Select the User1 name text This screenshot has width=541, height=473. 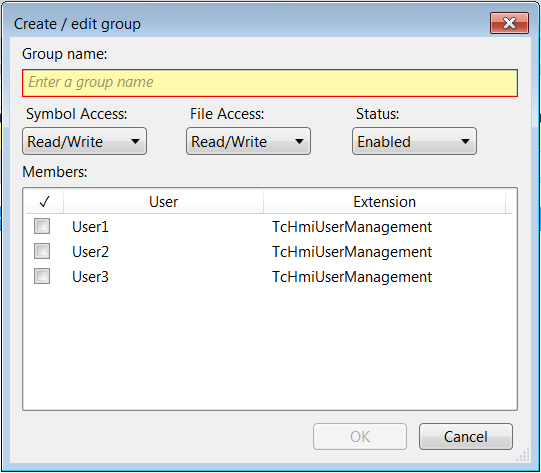tap(90, 227)
